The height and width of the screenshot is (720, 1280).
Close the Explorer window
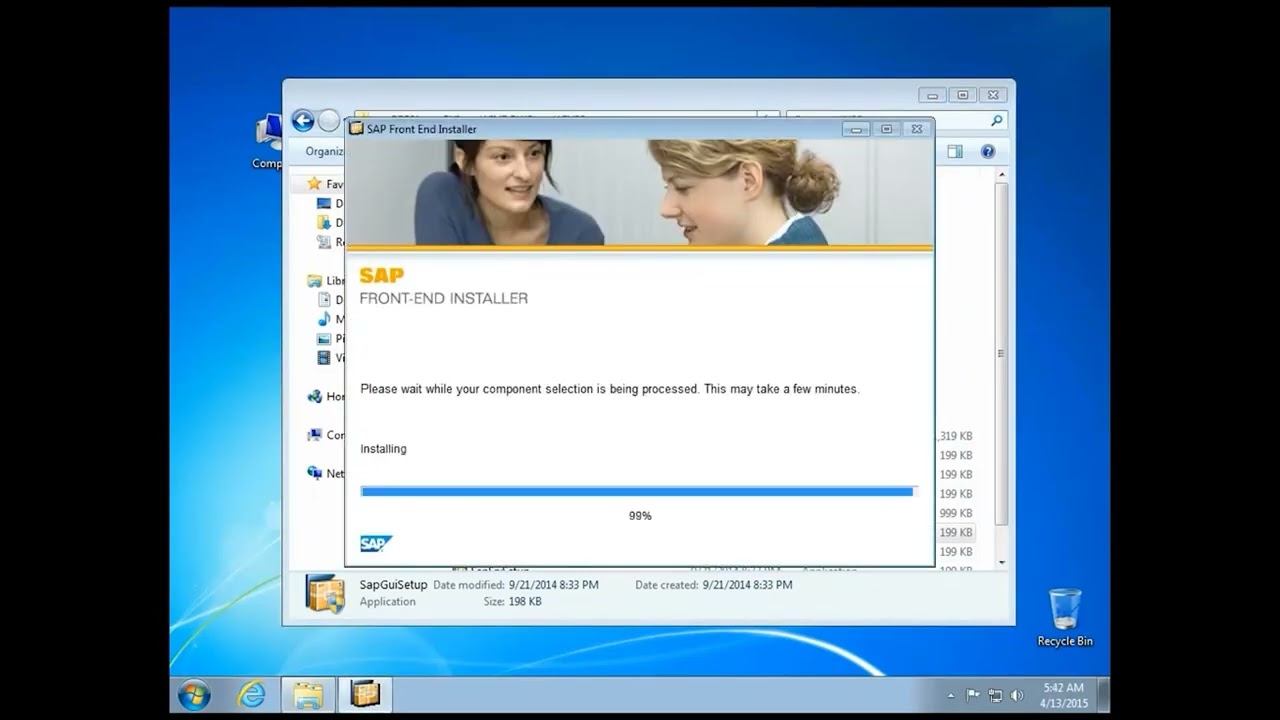[x=992, y=95]
